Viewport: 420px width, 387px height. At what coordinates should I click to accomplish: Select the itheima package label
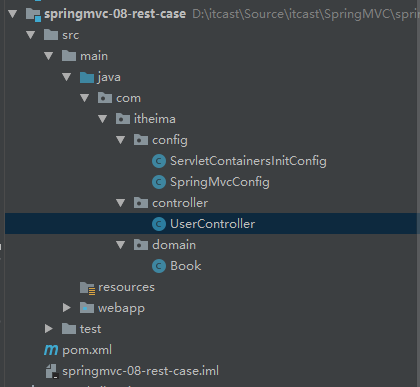click(155, 119)
